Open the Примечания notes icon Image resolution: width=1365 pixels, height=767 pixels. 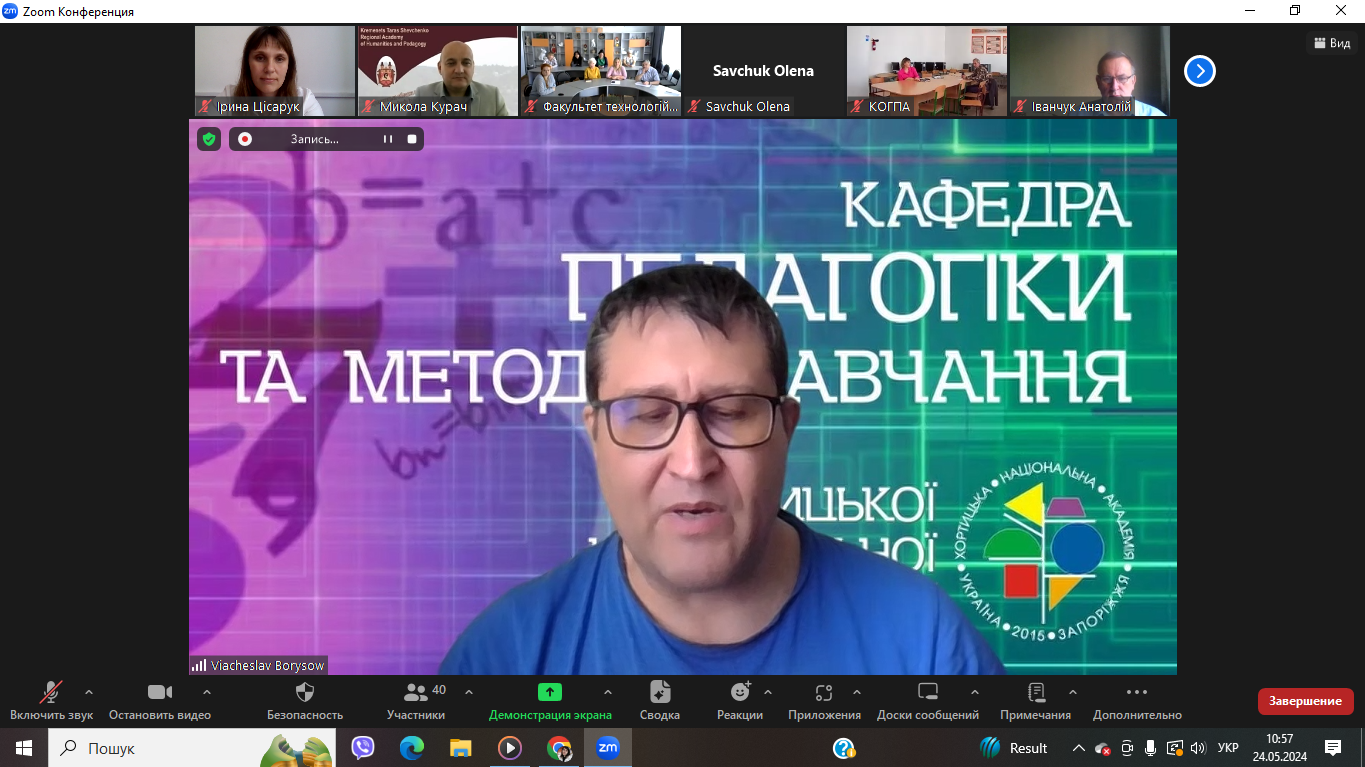pos(1036,692)
